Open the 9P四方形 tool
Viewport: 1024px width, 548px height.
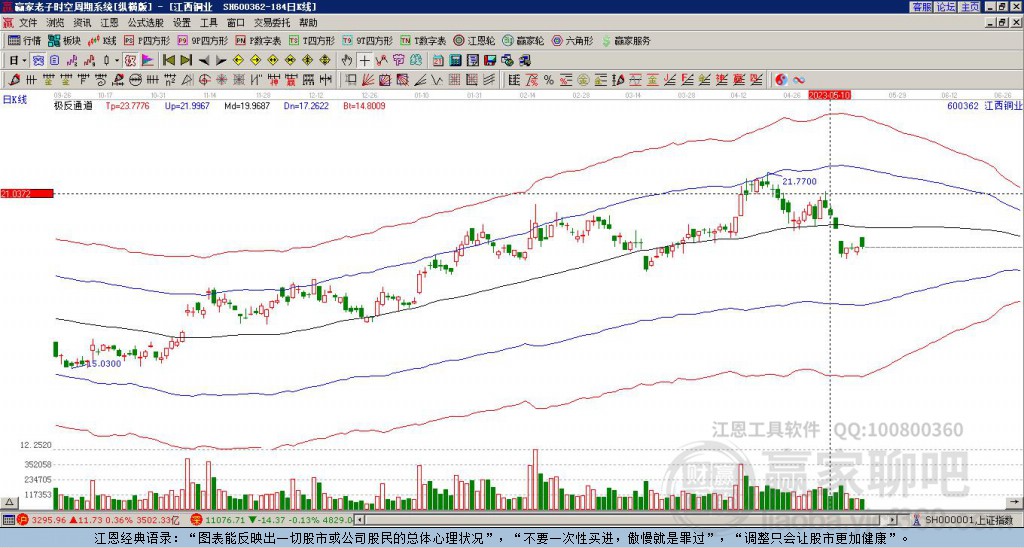[202, 40]
